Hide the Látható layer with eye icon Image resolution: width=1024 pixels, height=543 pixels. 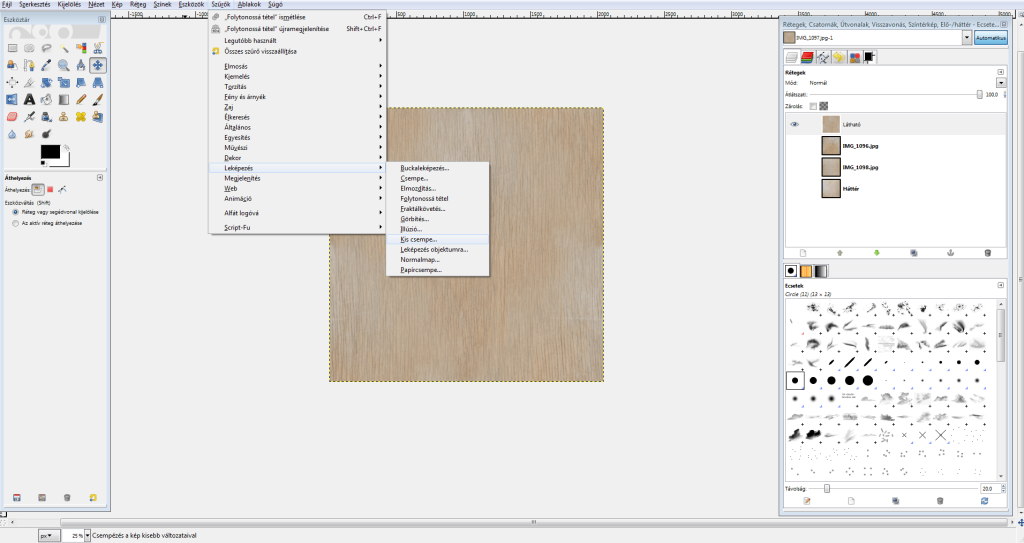(795, 124)
